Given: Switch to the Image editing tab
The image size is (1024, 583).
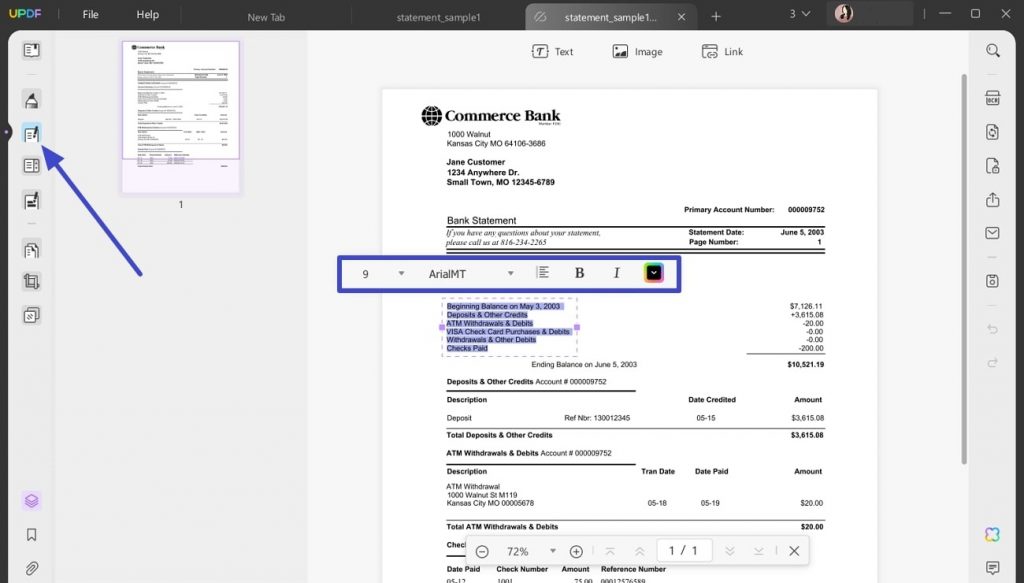Looking at the screenshot, I should coord(637,51).
